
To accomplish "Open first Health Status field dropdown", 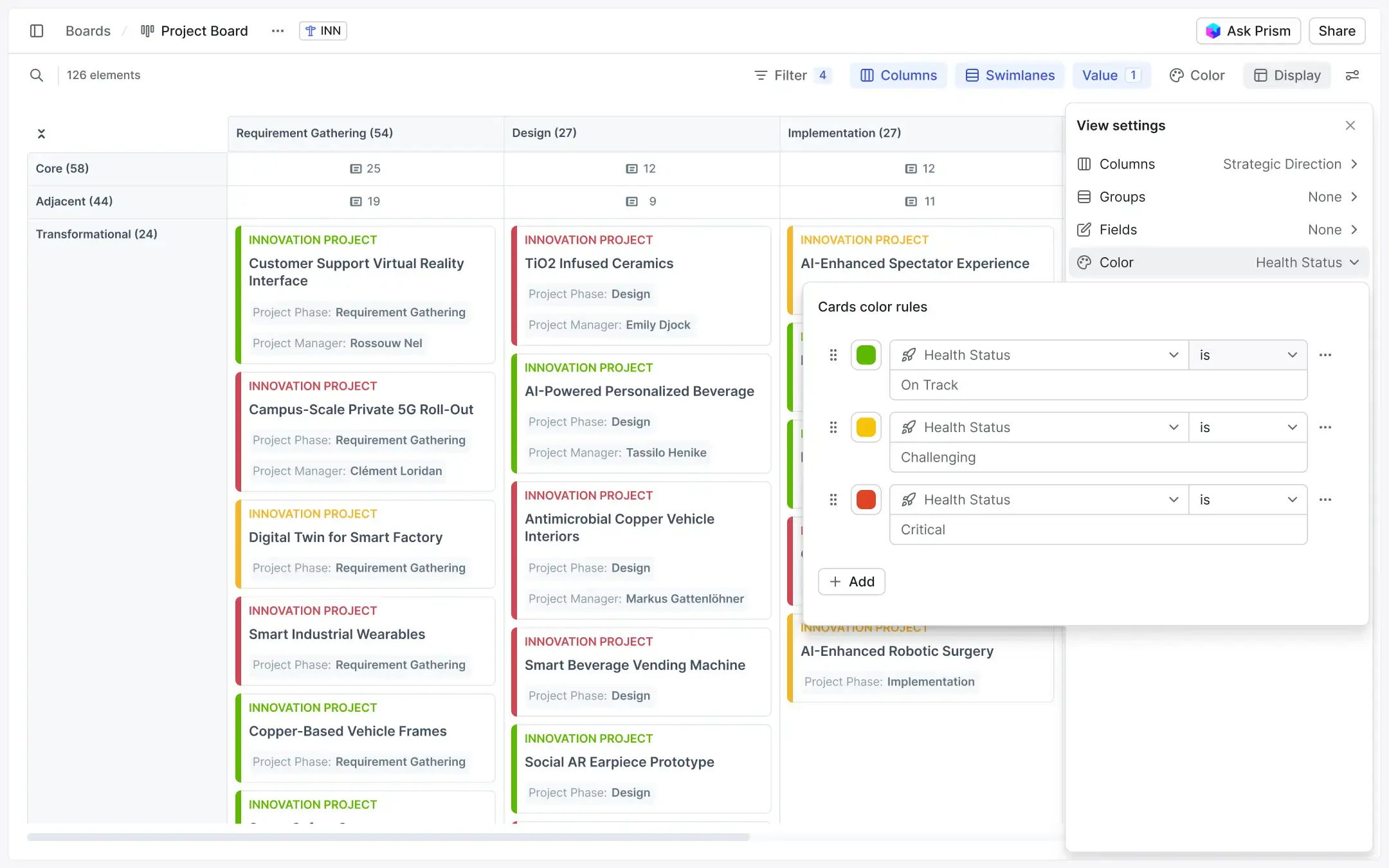I will [1039, 355].
